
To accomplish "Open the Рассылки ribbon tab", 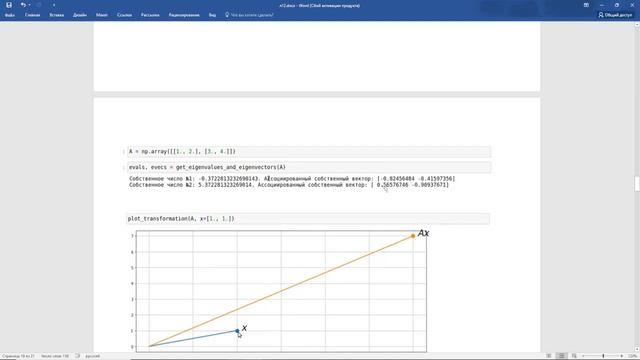I will [150, 15].
